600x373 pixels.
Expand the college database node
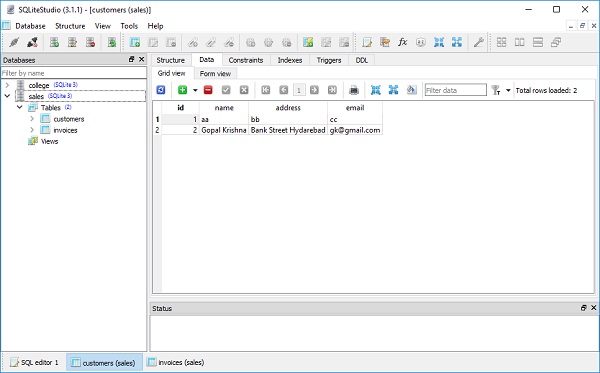tap(7, 85)
